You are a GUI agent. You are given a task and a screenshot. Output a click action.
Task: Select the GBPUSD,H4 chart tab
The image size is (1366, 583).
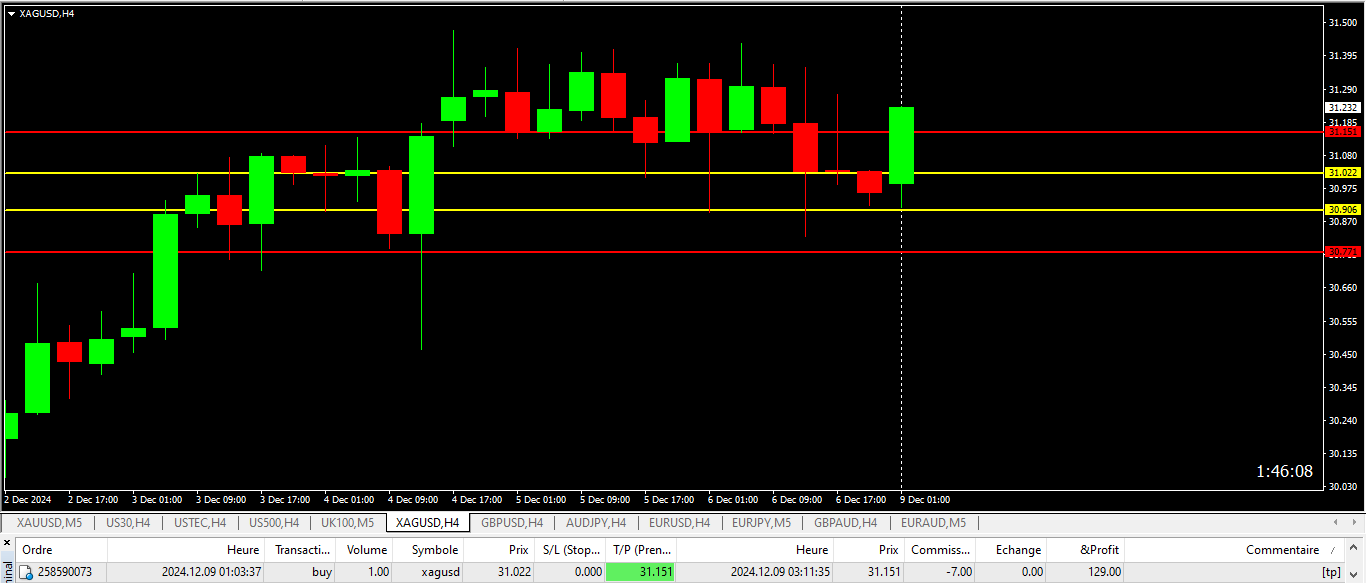tap(511, 522)
